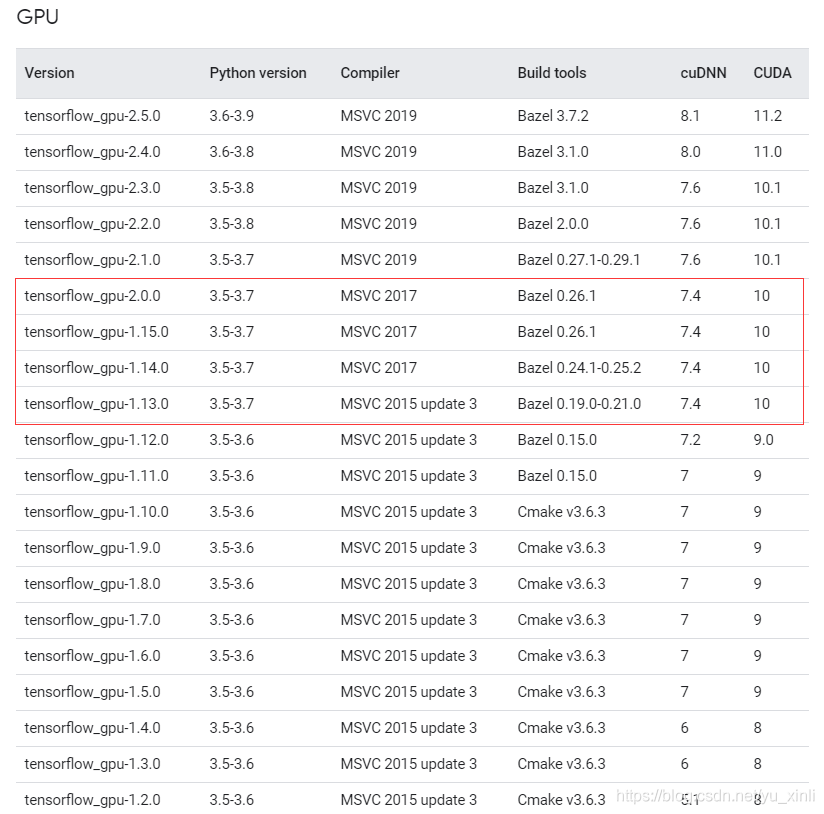
Task: Click CUDA 11.2 cell
Action: (x=768, y=116)
